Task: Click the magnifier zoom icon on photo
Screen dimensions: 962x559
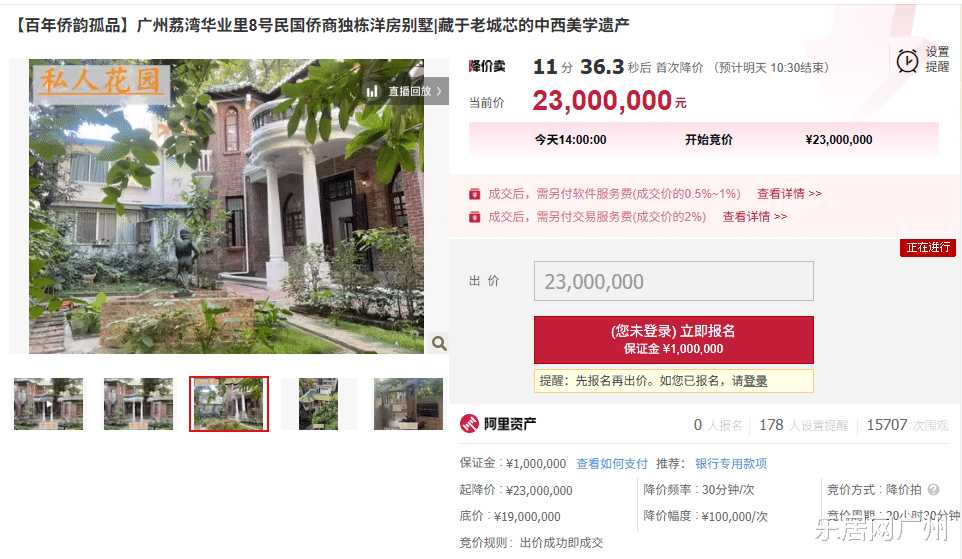Action: point(439,343)
